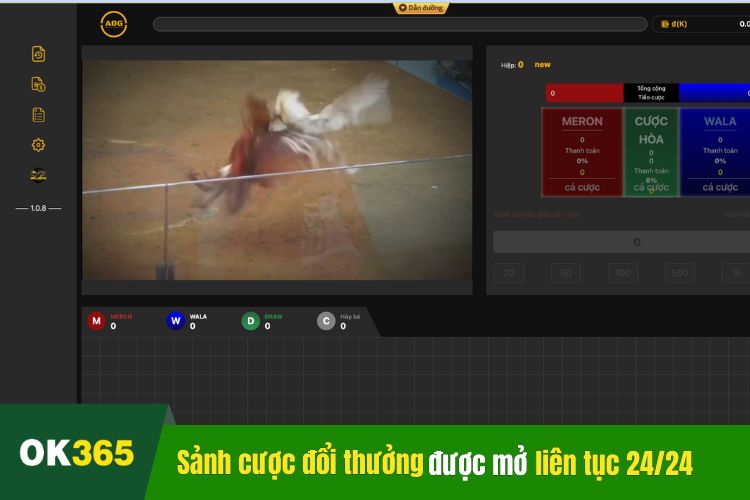The image size is (750, 500).
Task: Place bet on CƯỢC HÒA draw panel
Action: pos(651,152)
